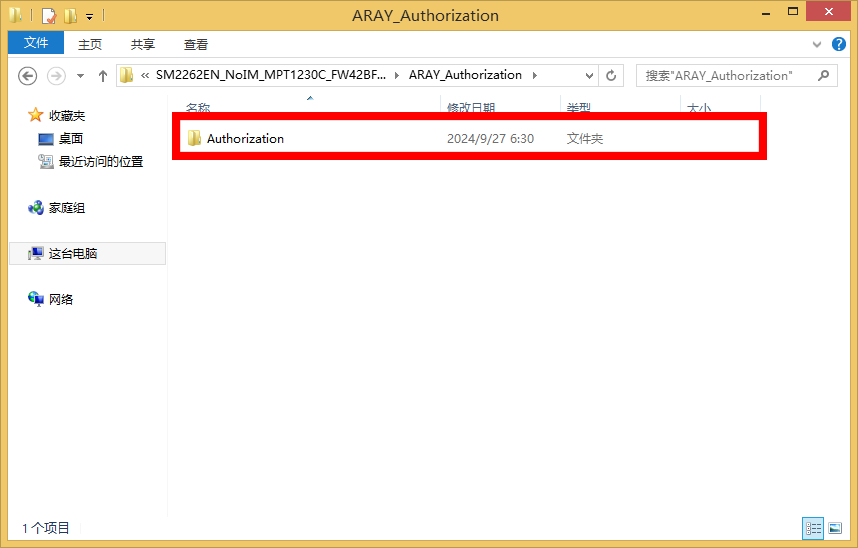Open the 共享 ribbon tab
This screenshot has width=858, height=548.
(x=143, y=44)
